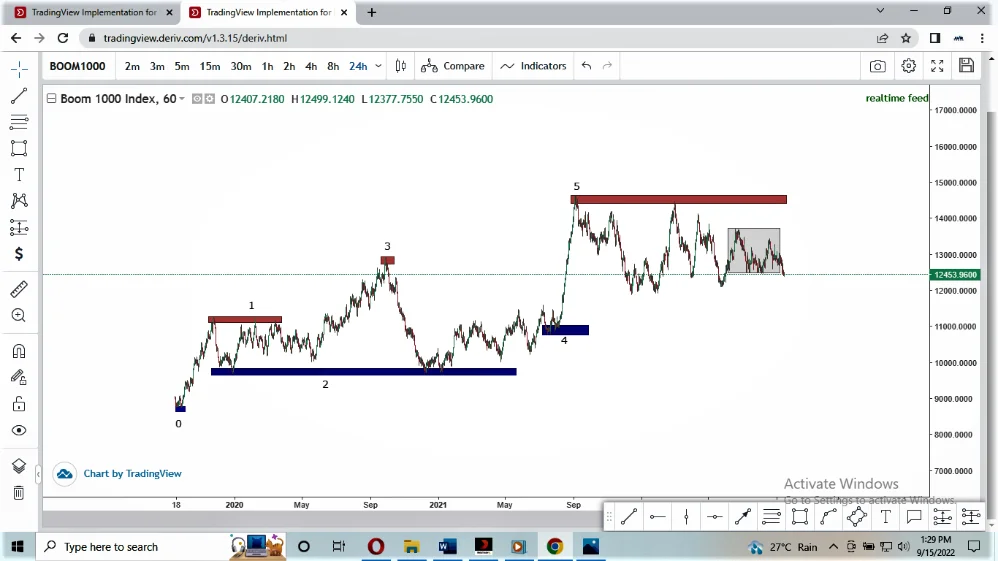This screenshot has height=561, width=998.
Task: Open Chrome from the taskbar
Action: point(554,546)
